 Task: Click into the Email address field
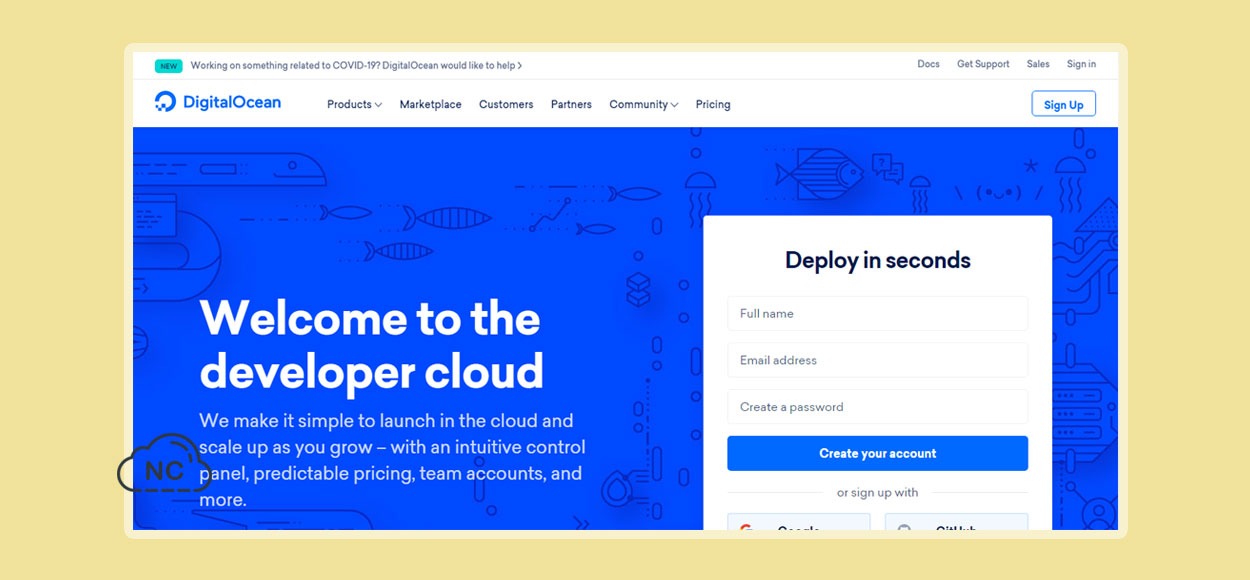pos(877,360)
